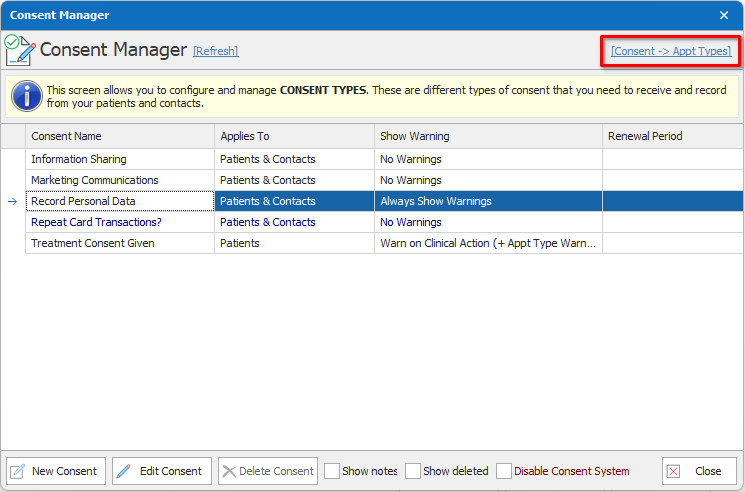Click the Delete Consent button
This screenshot has height=492, width=745.
click(267, 471)
